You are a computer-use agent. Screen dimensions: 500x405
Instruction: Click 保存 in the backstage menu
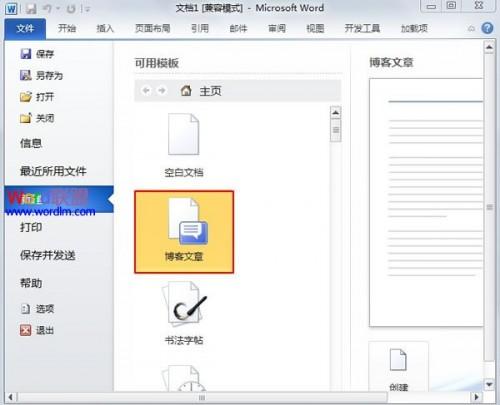pyautogui.click(x=37, y=54)
